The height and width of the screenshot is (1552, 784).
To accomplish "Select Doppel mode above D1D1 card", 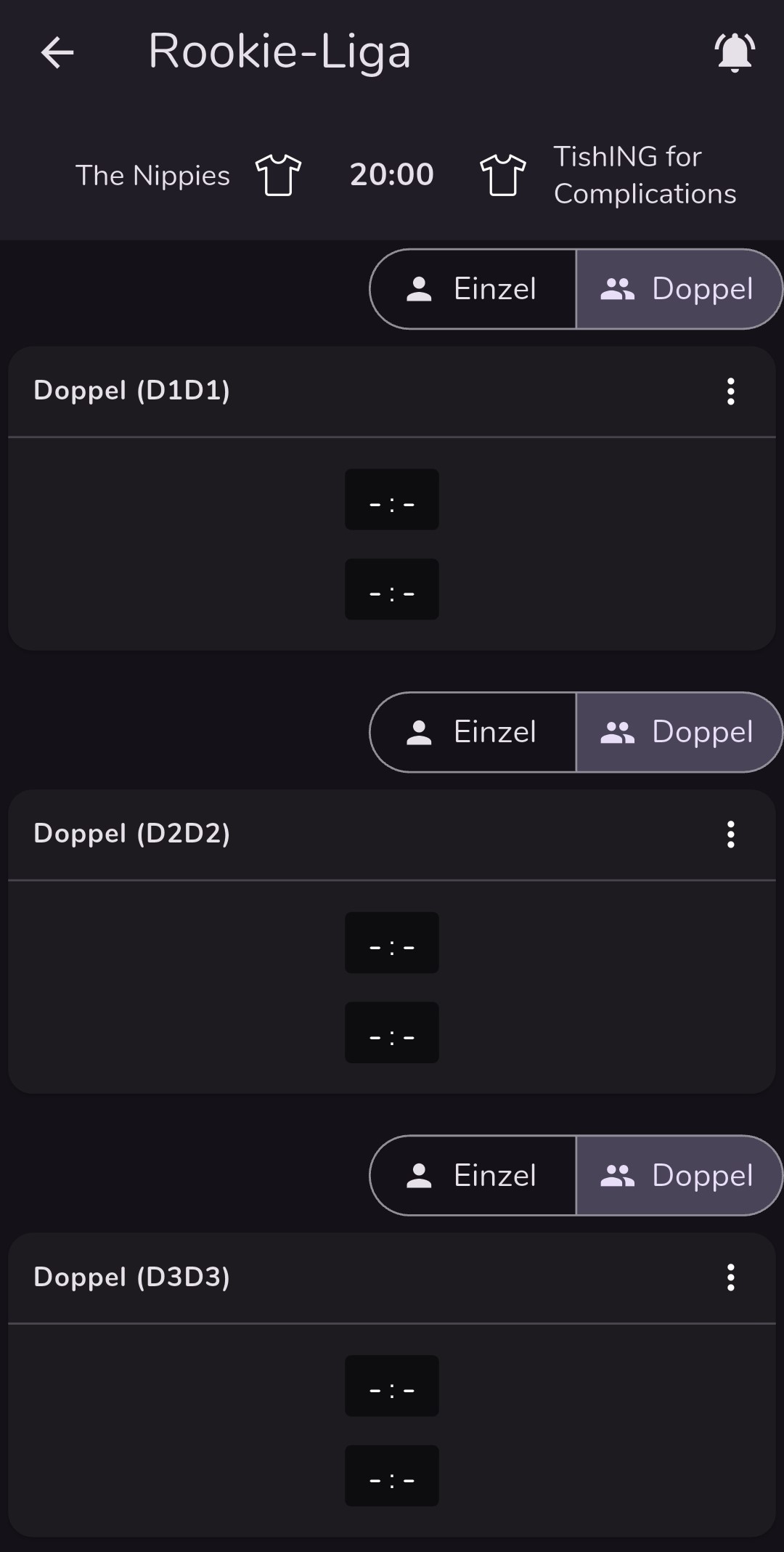I will point(678,289).
